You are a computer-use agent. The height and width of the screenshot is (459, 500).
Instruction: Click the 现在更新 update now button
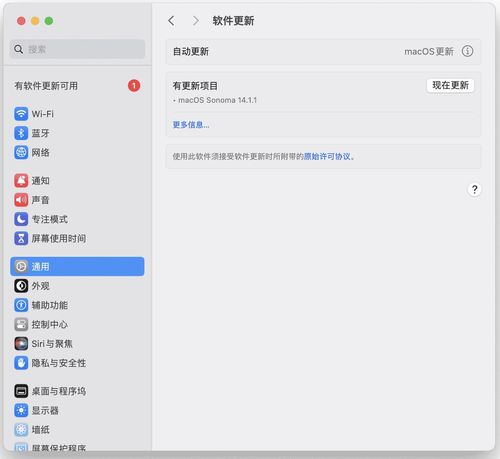click(x=450, y=86)
